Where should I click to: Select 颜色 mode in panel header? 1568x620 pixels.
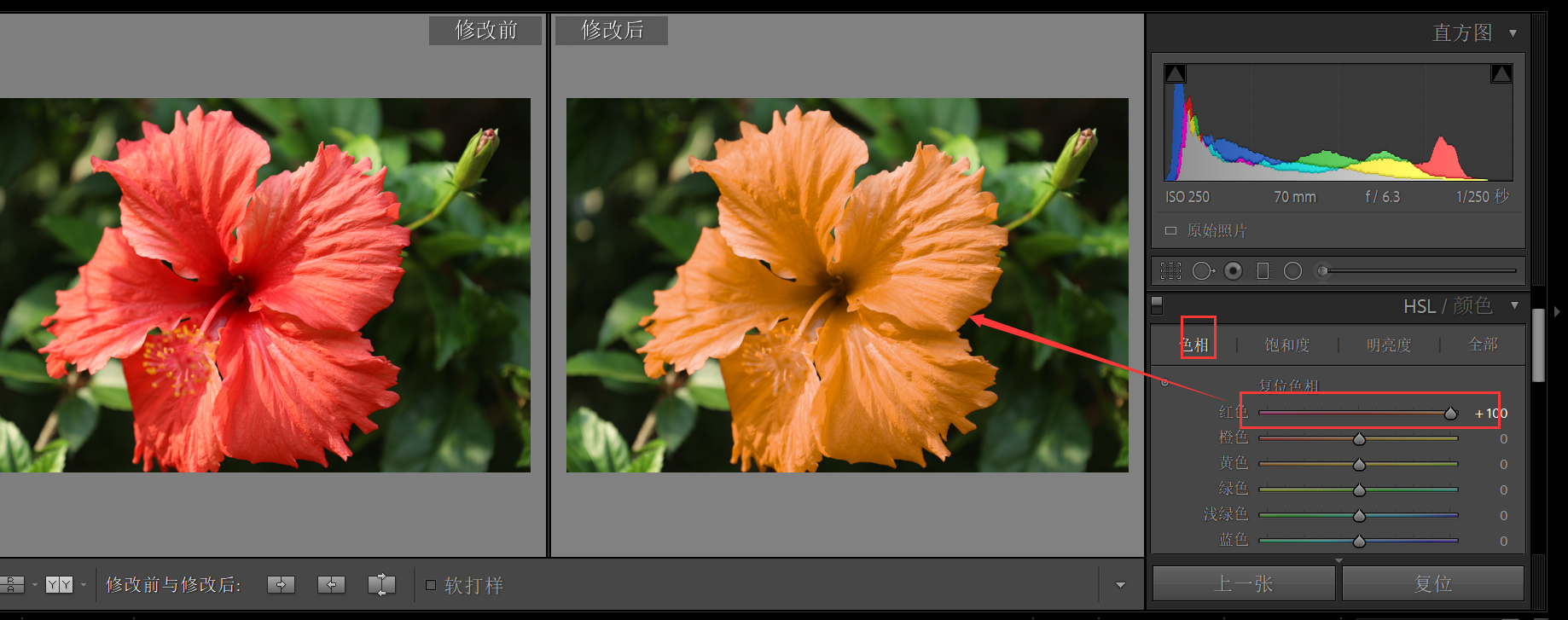coord(1472,305)
